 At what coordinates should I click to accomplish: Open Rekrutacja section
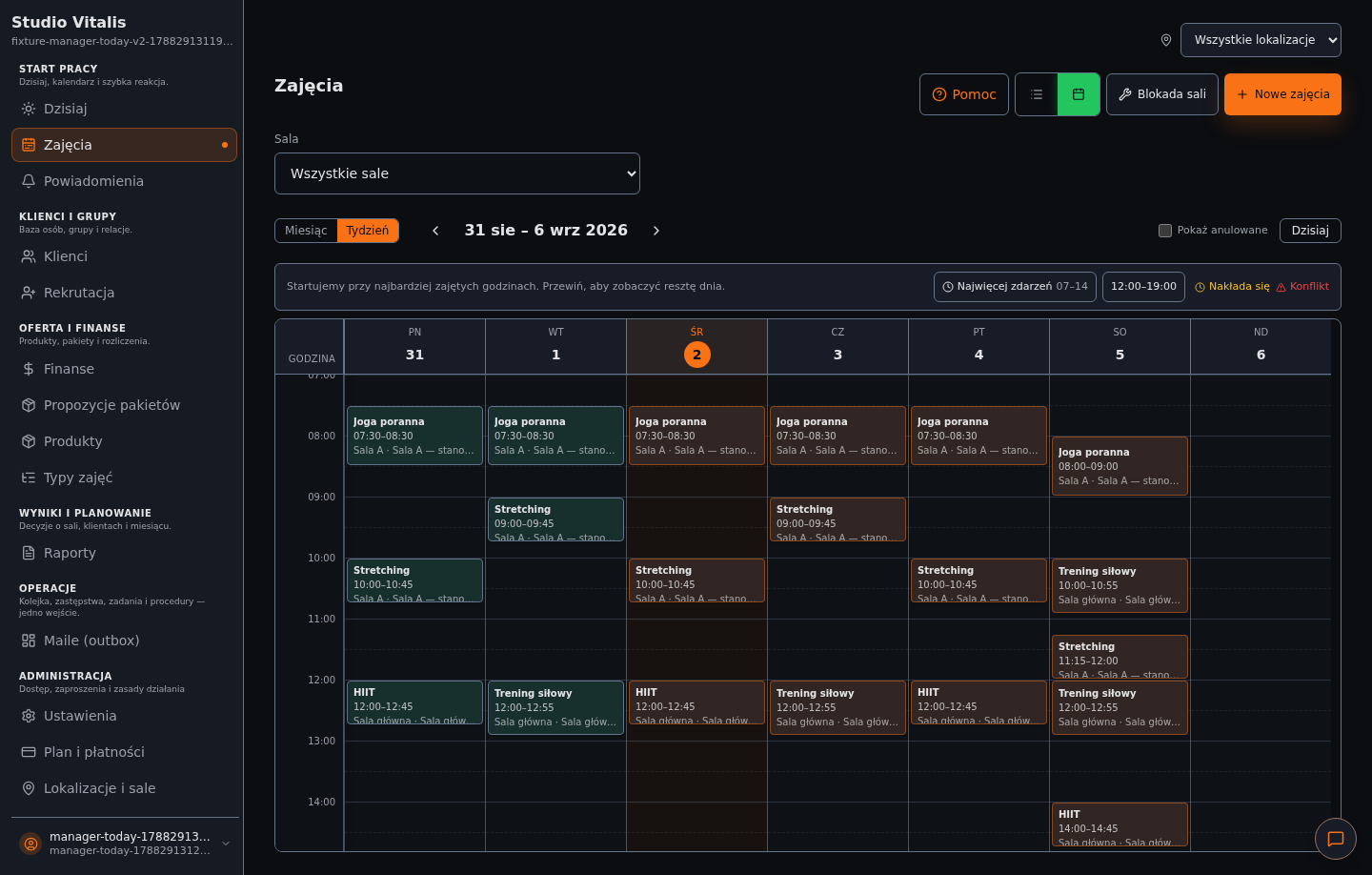[124, 293]
